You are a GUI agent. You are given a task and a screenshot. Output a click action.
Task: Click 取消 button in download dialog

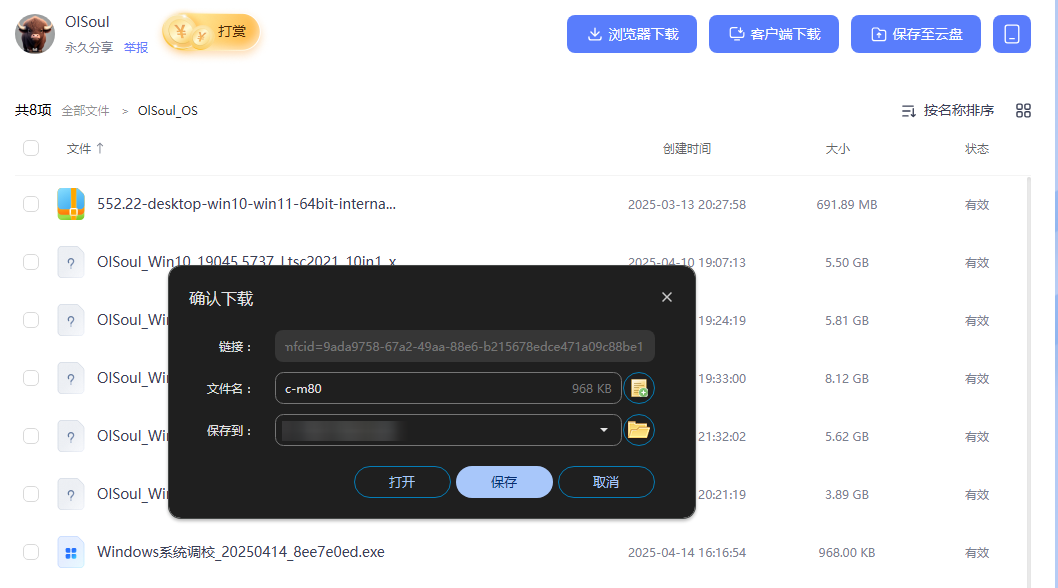[x=606, y=482]
